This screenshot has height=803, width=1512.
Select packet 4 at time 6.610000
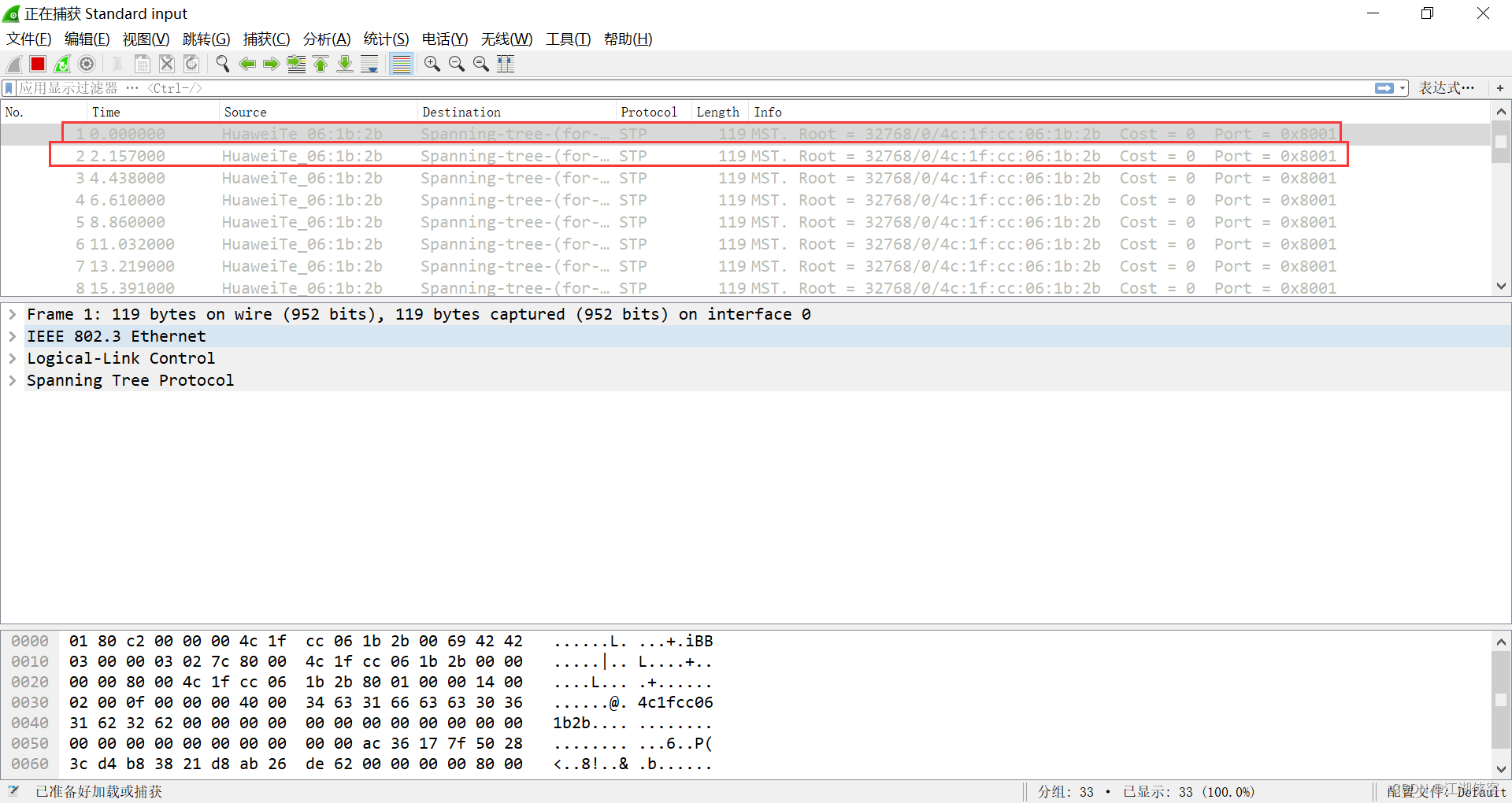[x=746, y=200]
